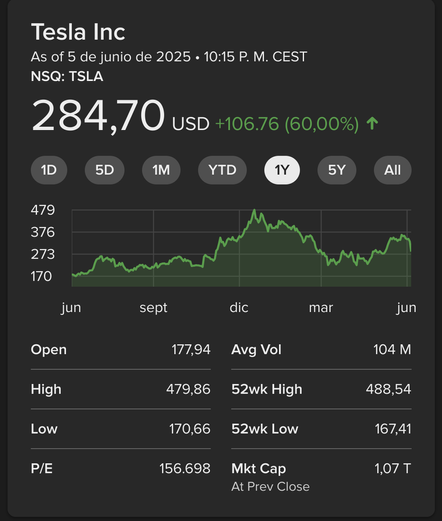Select the 1D time range

49,170
